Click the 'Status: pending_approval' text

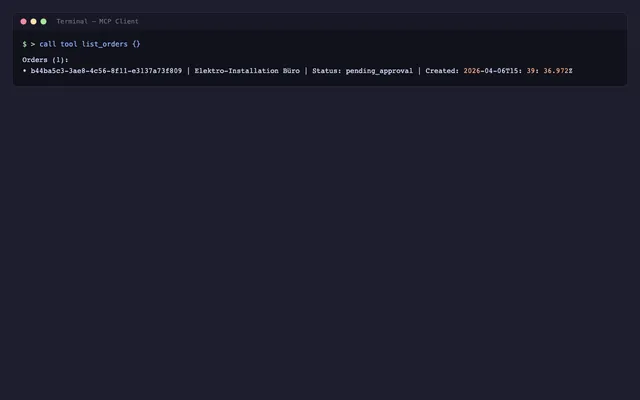[362, 71]
